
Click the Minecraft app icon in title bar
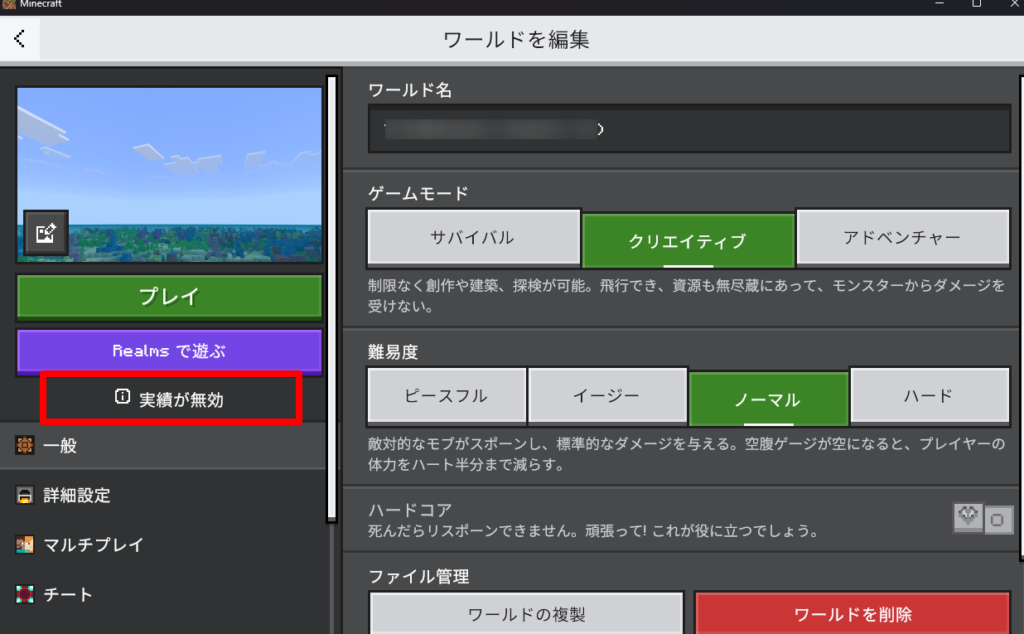(x=9, y=4)
